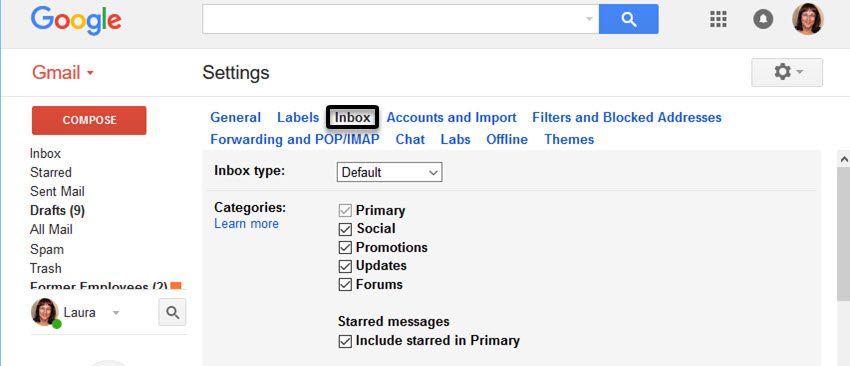
Task: Toggle the Primary category checkbox
Action: point(345,210)
